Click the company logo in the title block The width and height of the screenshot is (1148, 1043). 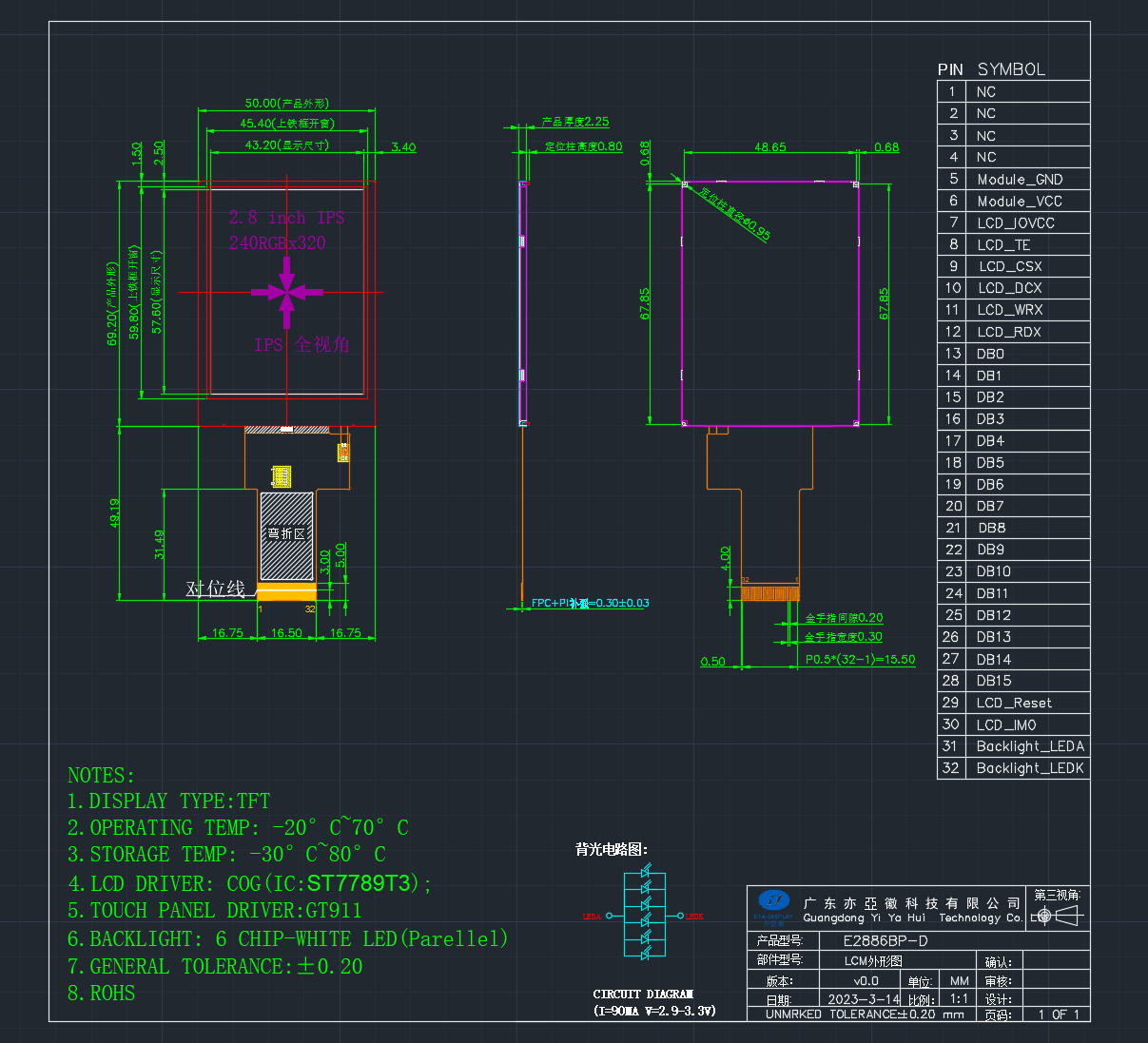pyautogui.click(x=773, y=900)
